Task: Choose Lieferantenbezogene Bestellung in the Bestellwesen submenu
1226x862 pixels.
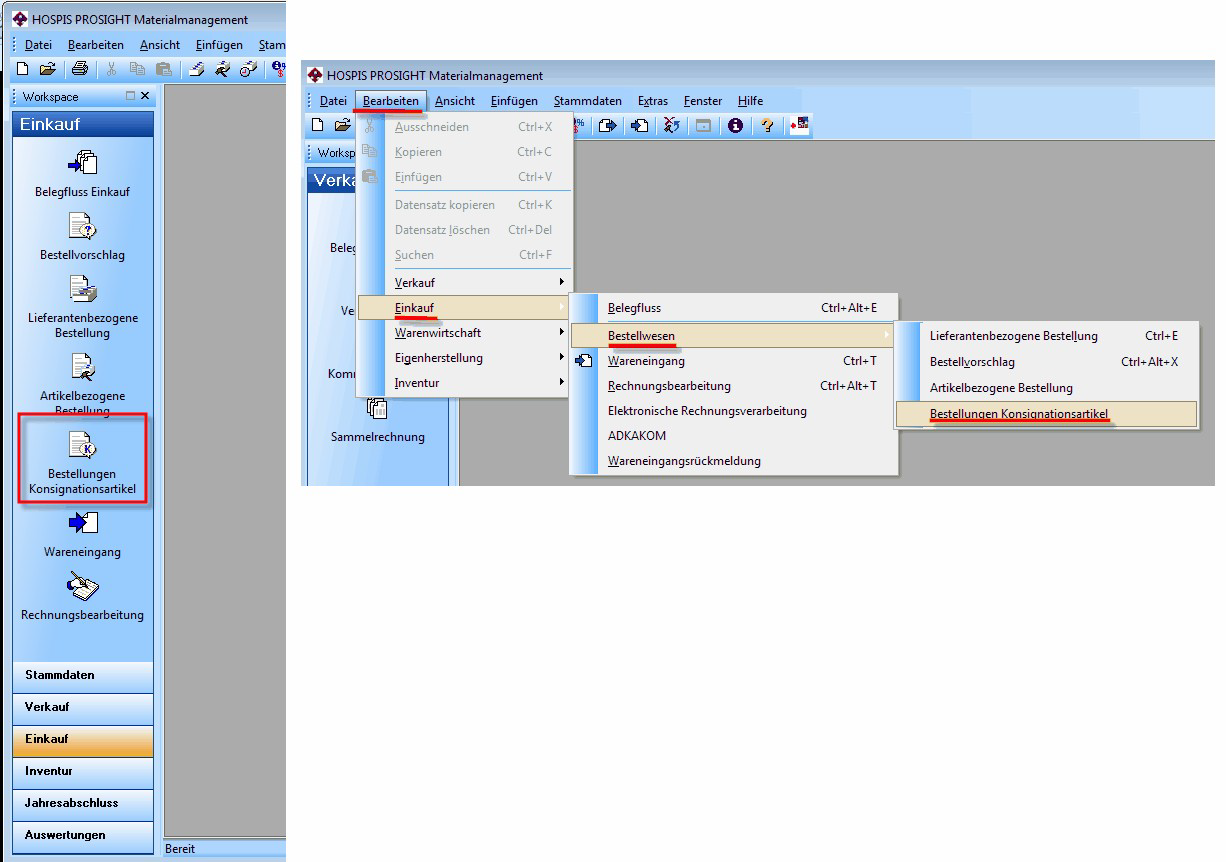Action: coord(1046,336)
